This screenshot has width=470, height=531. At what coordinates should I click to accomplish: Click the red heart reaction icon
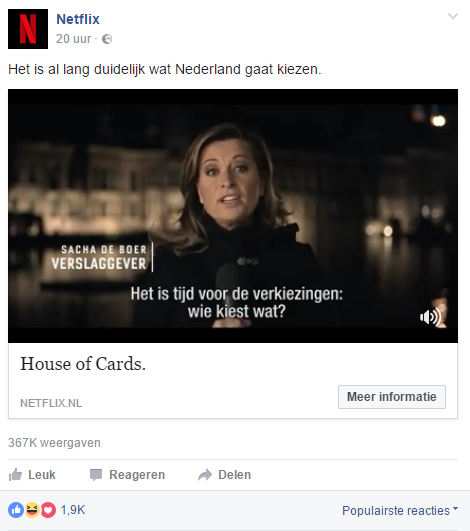[x=48, y=510]
